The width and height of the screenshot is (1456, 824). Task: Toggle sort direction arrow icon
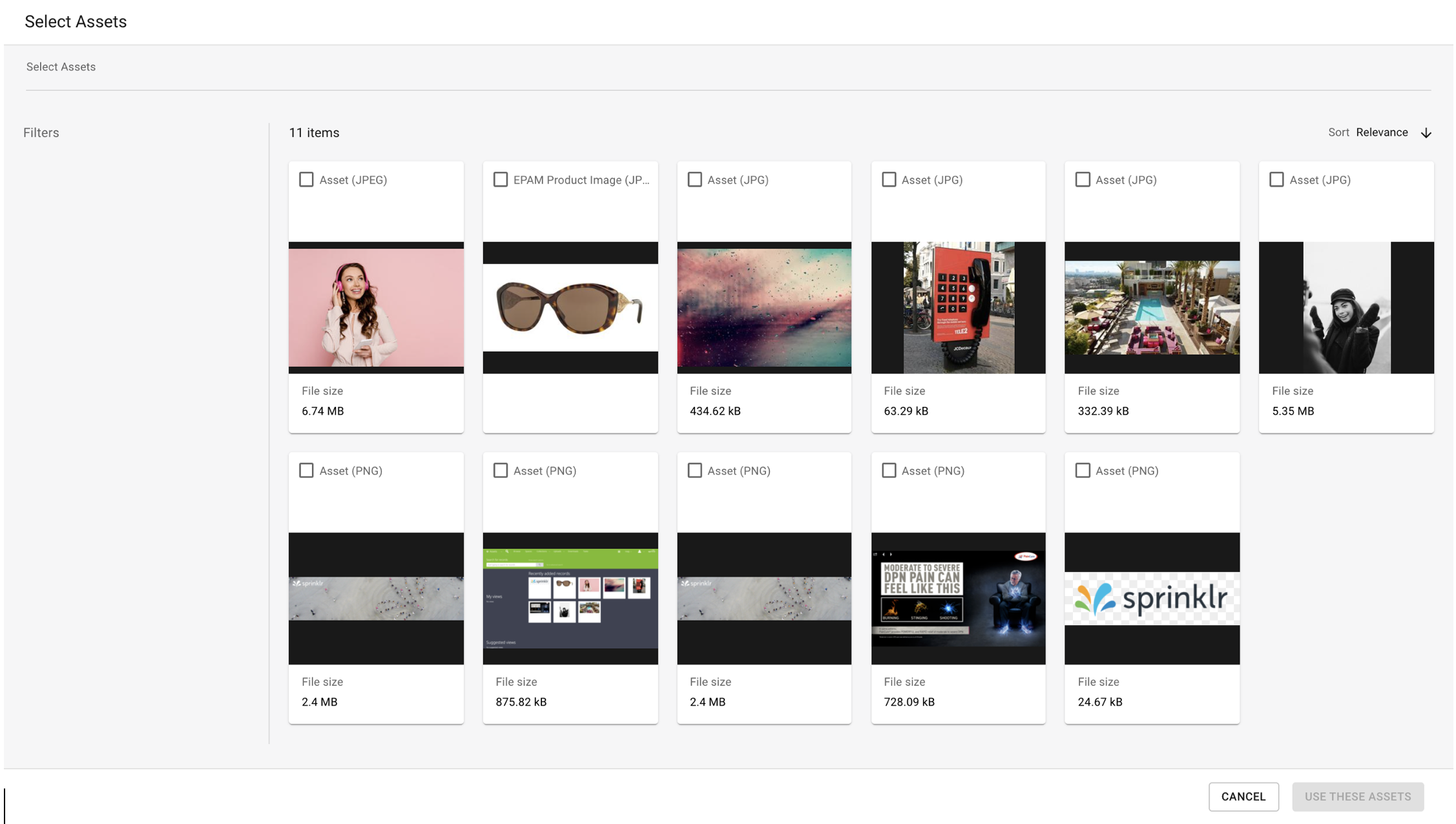(x=1426, y=133)
